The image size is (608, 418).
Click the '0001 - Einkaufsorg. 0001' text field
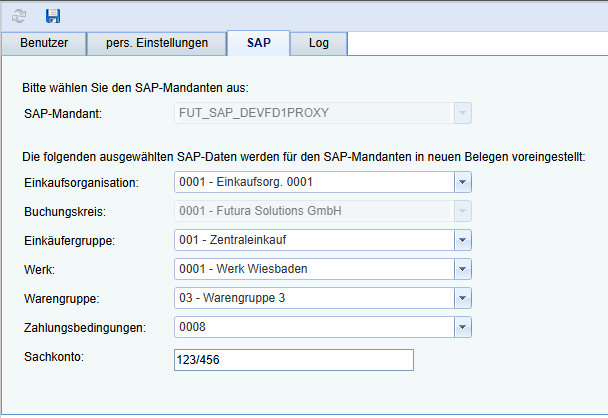(x=313, y=182)
